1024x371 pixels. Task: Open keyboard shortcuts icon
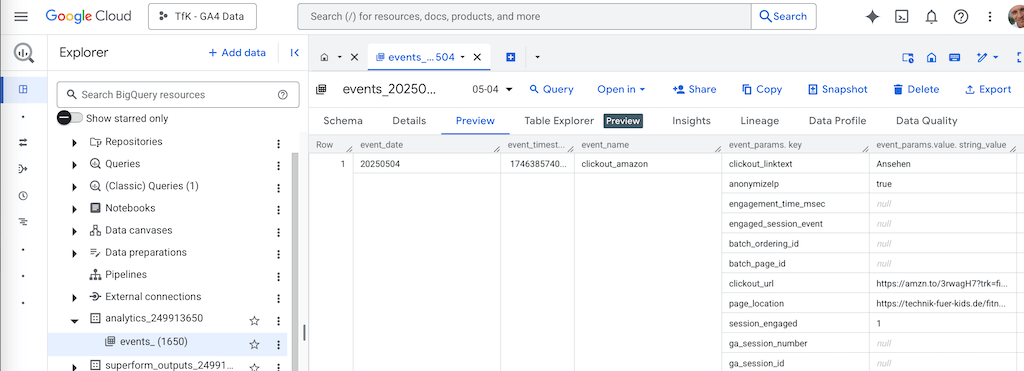[x=954, y=57]
